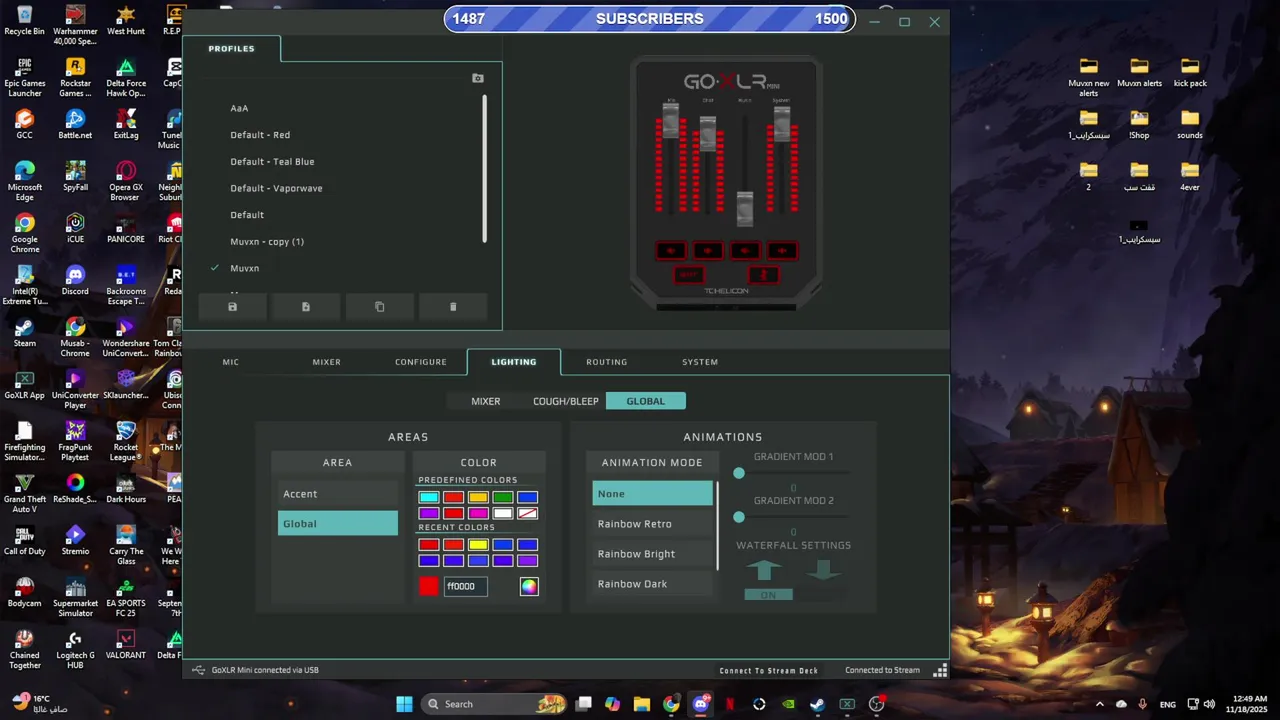Open File Explorer from the taskbar

(642, 704)
